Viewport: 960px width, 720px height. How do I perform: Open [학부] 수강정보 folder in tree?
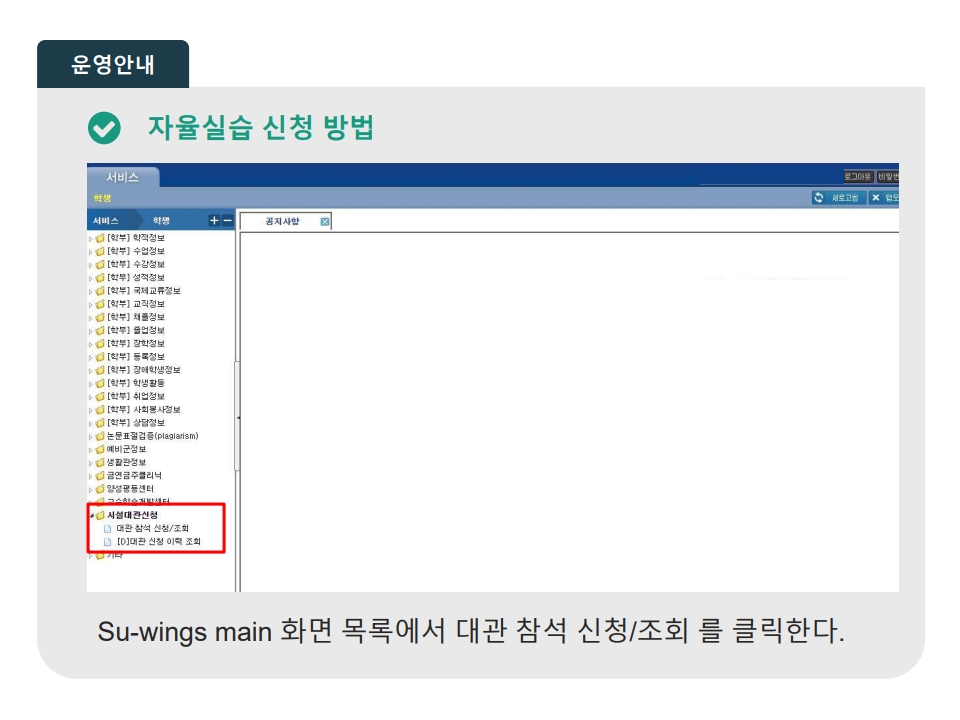[136, 264]
